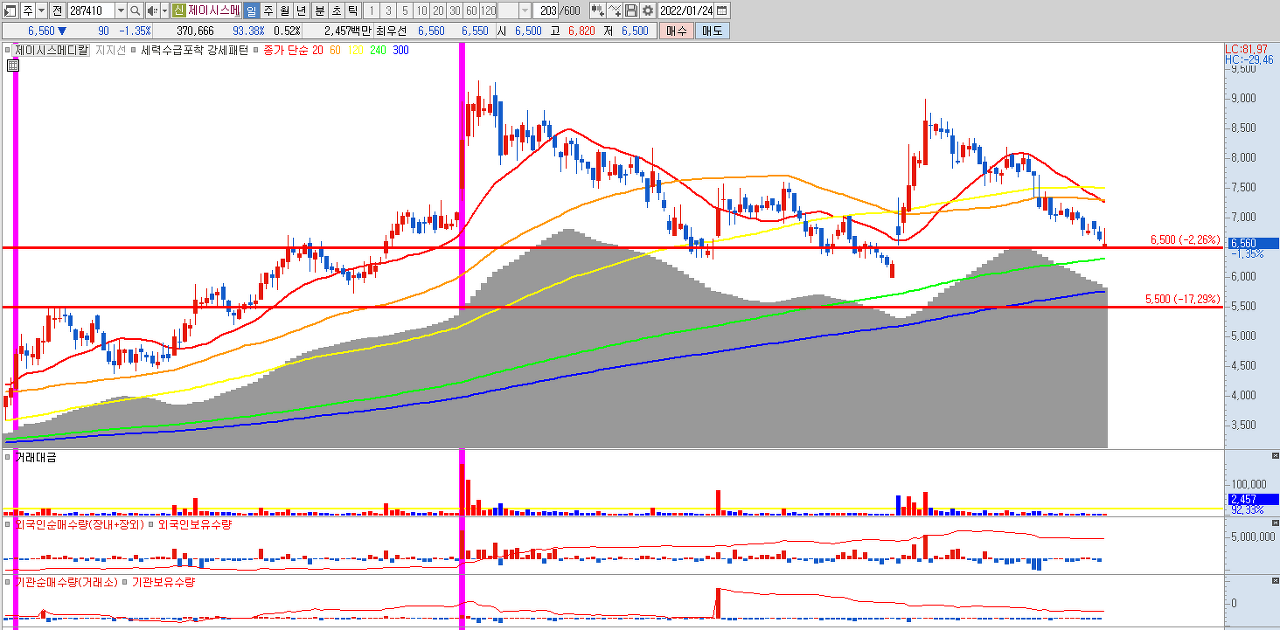
Task: Open chart settings gear icon
Action: pos(648,11)
